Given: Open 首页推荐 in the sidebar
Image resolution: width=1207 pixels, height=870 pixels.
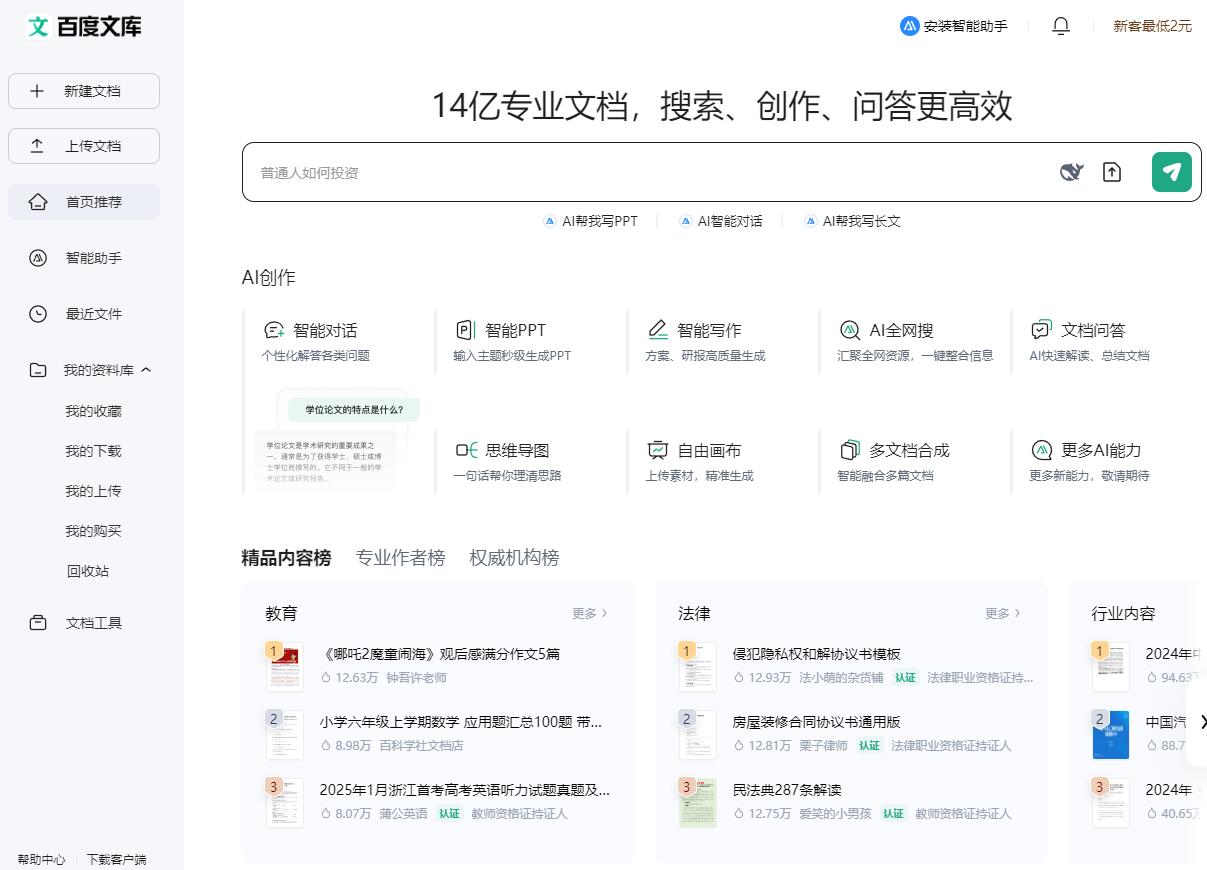Looking at the screenshot, I should point(84,202).
